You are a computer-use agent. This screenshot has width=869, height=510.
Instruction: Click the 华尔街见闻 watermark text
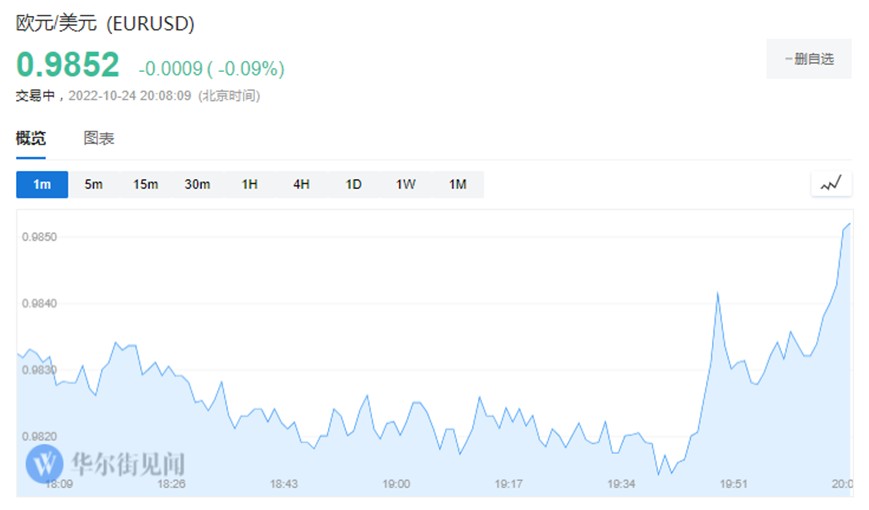[127, 463]
